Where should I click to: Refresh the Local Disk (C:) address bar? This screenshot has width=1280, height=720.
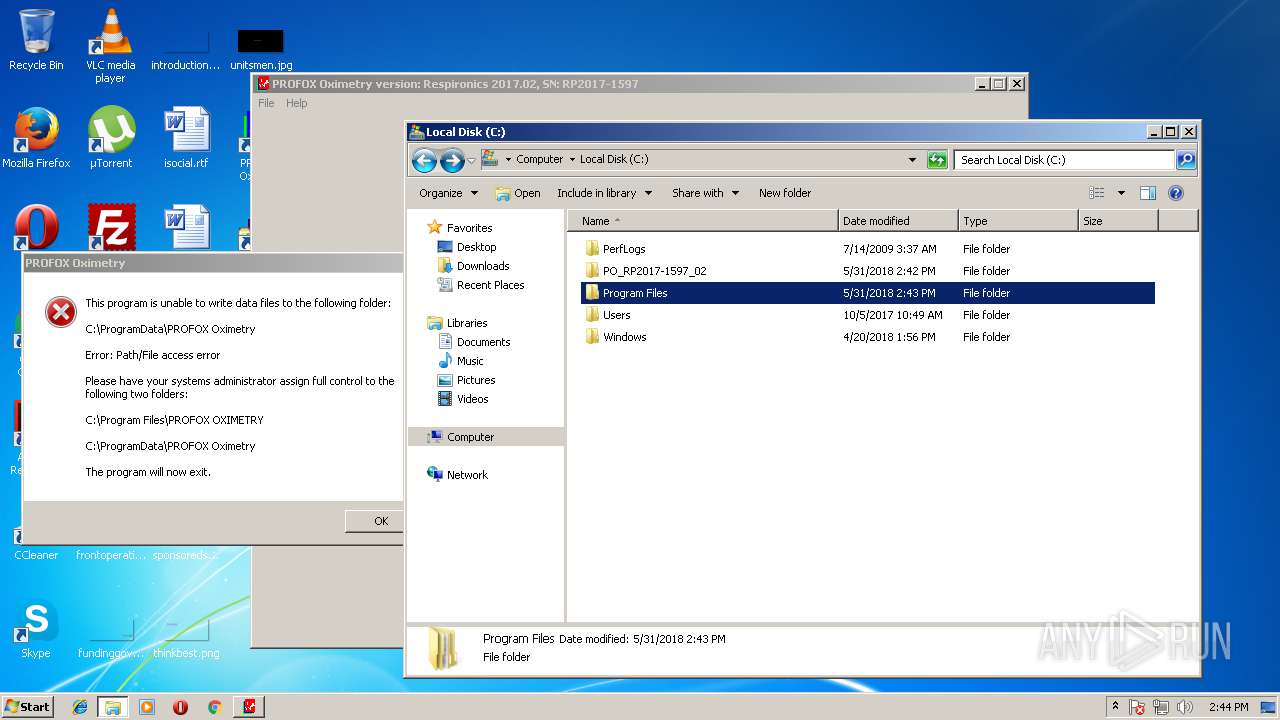click(x=937, y=160)
